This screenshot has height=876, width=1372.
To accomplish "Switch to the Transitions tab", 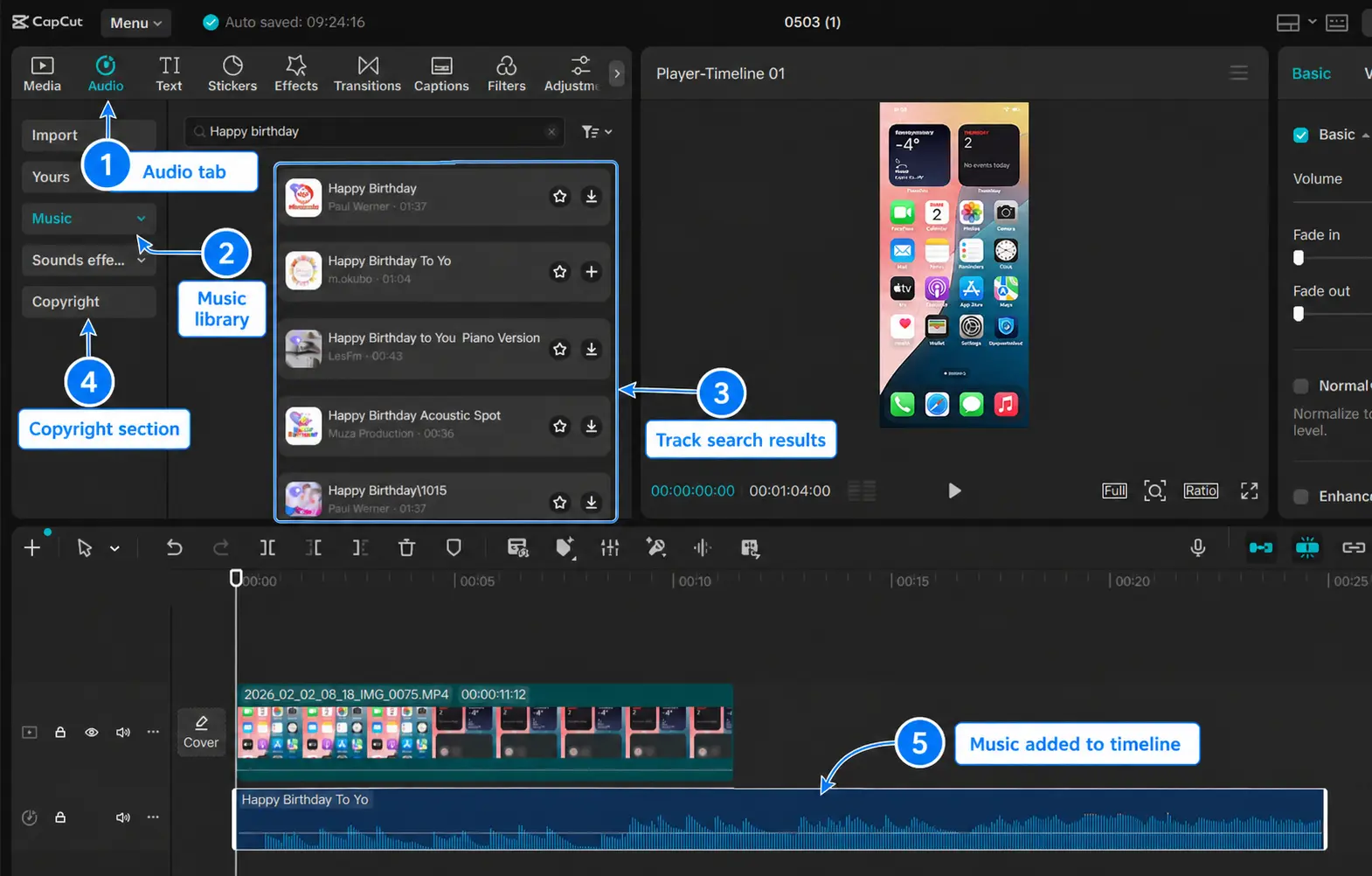I will (x=367, y=73).
